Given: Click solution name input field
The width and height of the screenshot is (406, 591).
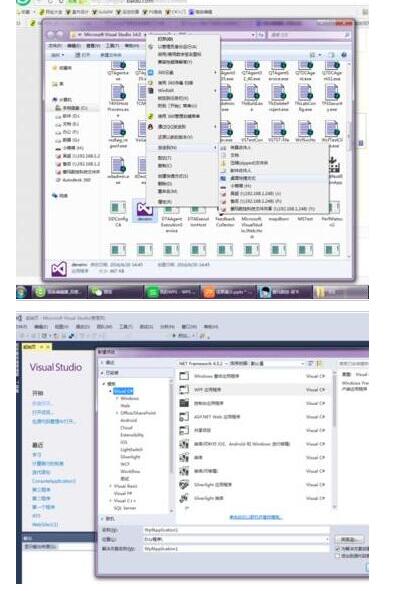Looking at the screenshot, I should tap(236, 549).
